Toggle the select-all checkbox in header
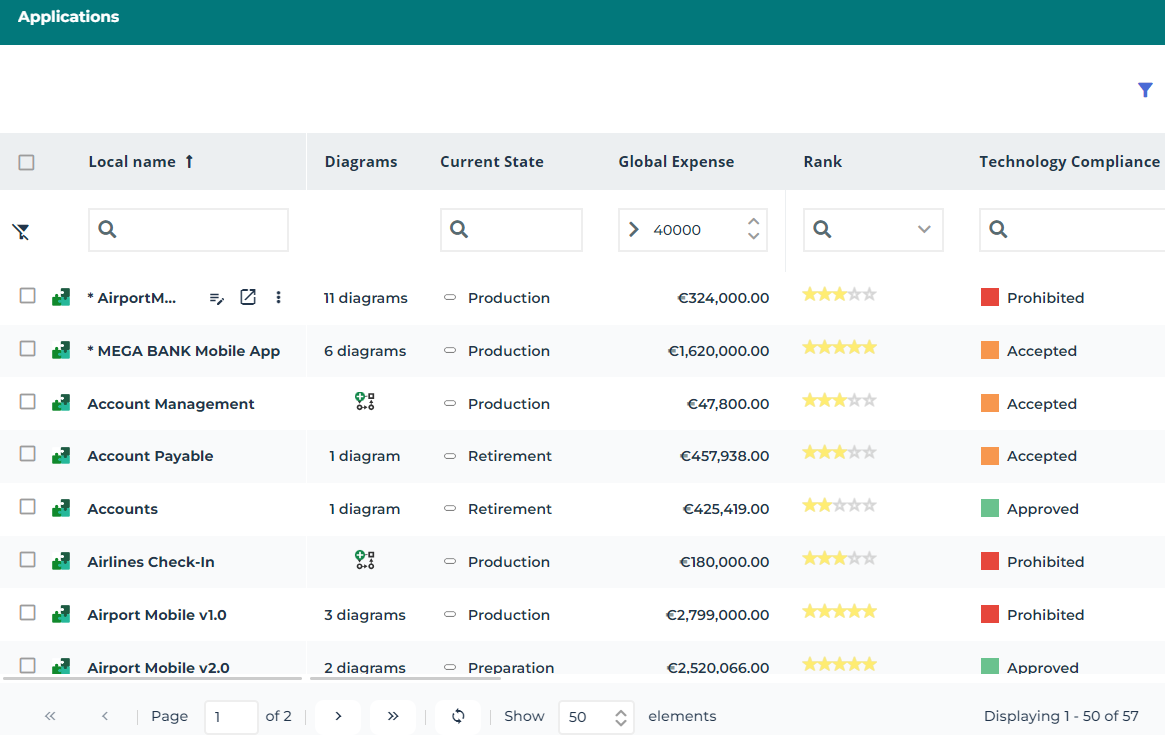Image resolution: width=1165 pixels, height=735 pixels. [x=27, y=162]
